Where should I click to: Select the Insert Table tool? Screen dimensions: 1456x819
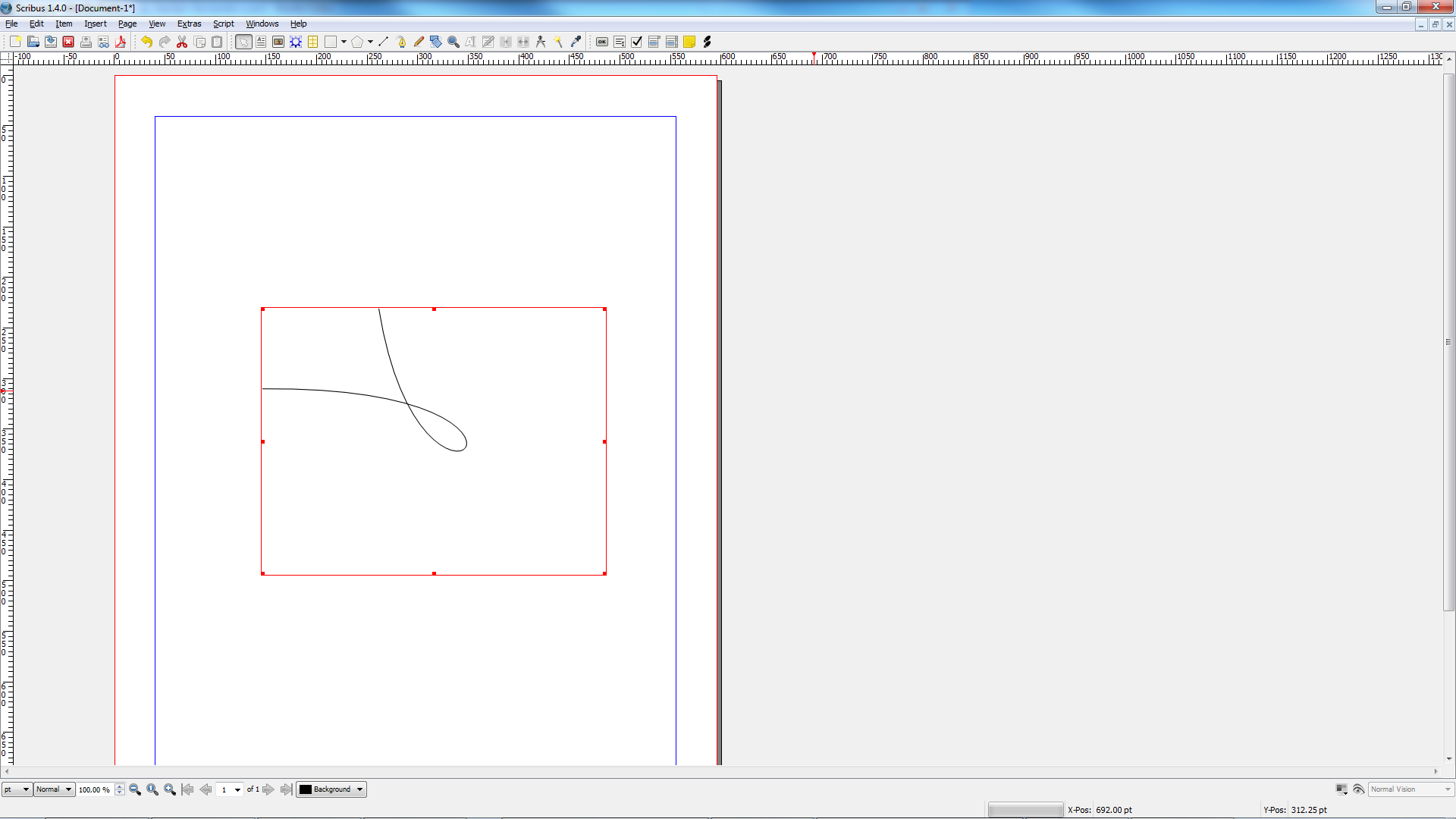click(x=313, y=42)
